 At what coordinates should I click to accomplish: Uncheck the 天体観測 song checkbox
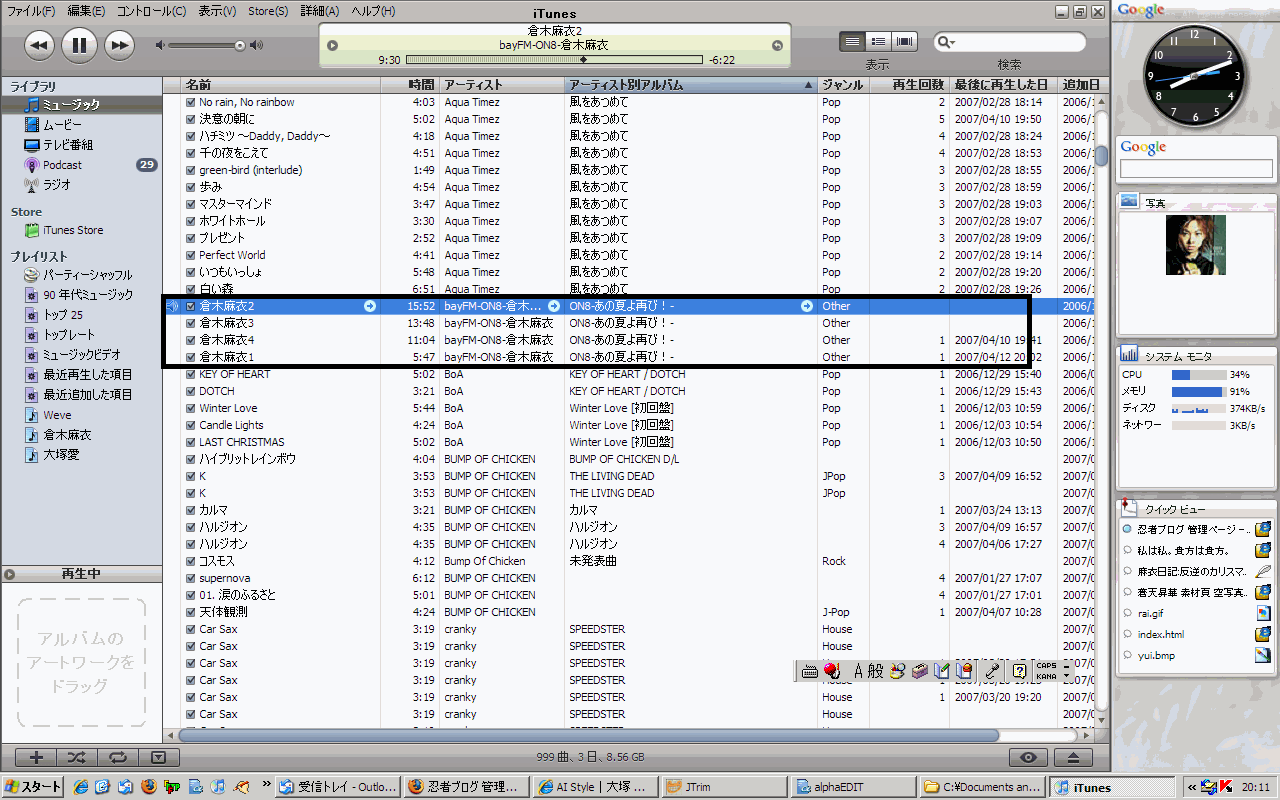[x=191, y=612]
